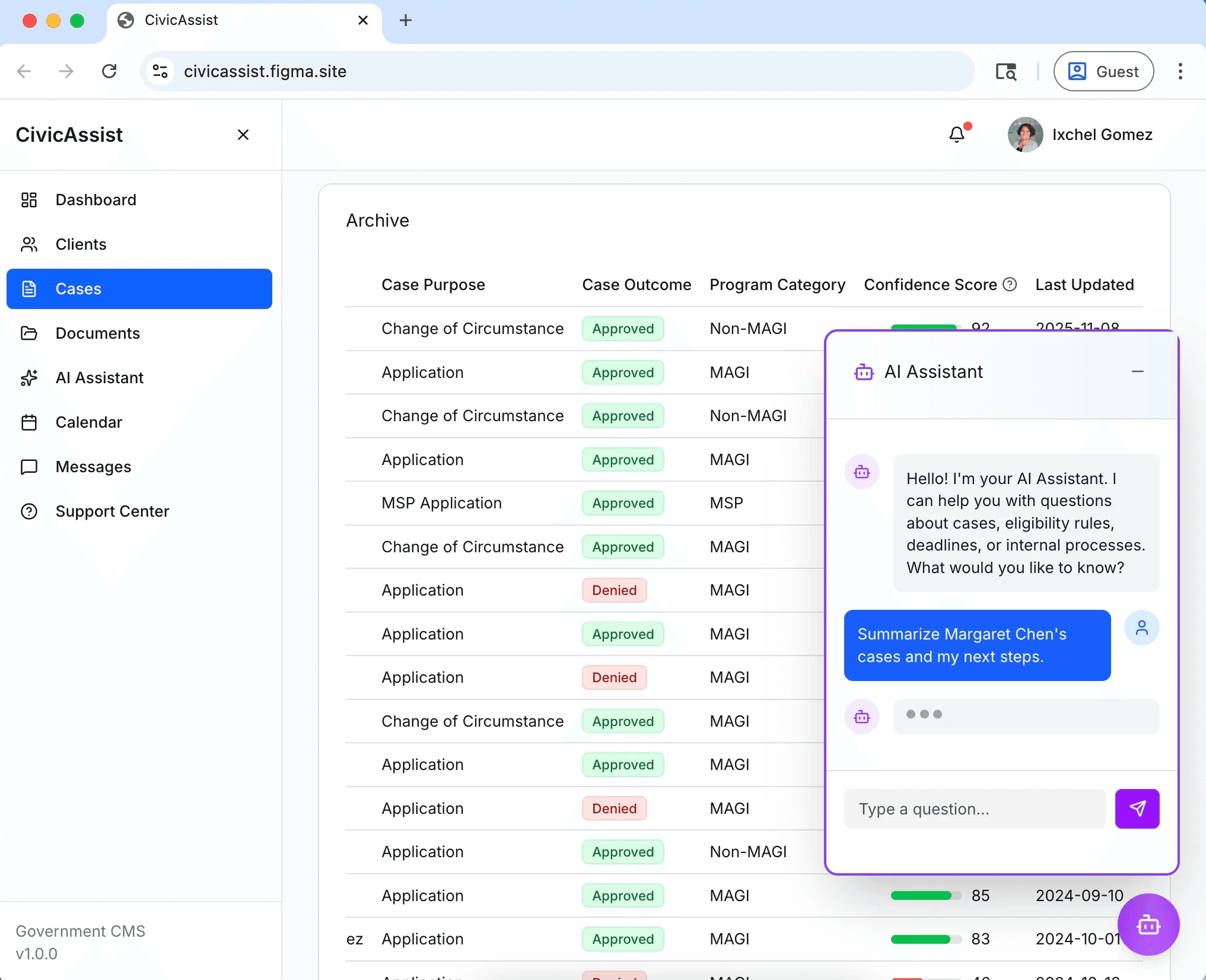Open the Chrome three-dot menu

point(1180,71)
